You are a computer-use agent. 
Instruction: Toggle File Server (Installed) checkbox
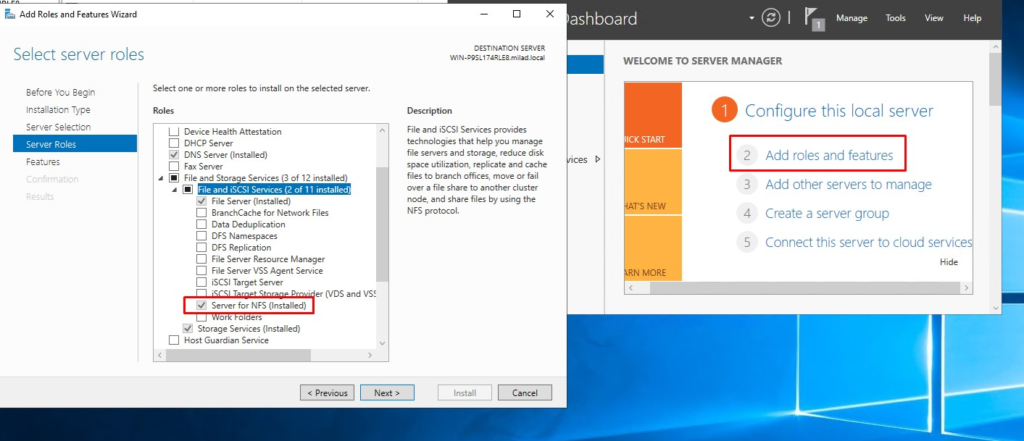tap(201, 201)
